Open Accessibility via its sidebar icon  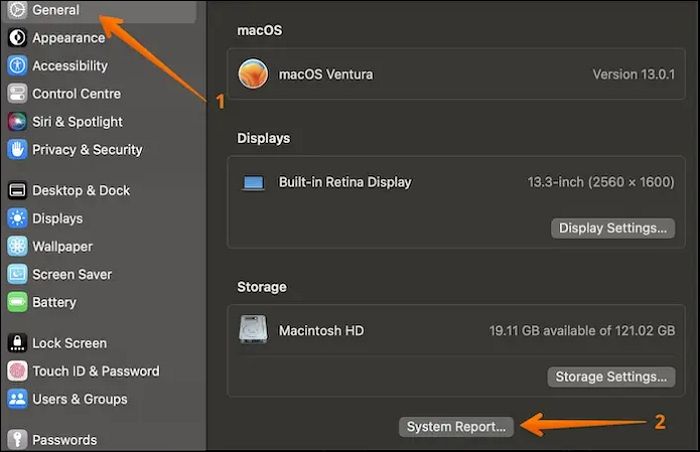pyautogui.click(x=17, y=66)
